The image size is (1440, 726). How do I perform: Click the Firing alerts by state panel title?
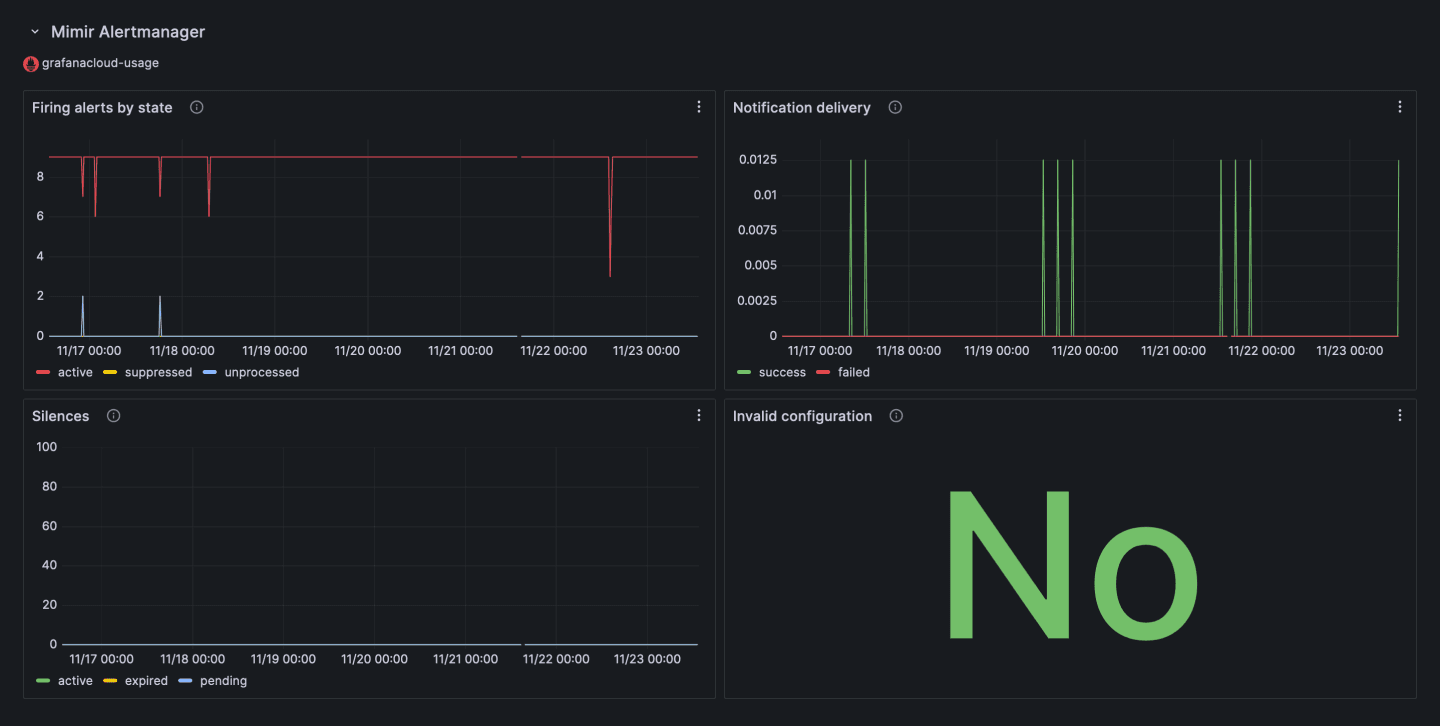coord(101,107)
